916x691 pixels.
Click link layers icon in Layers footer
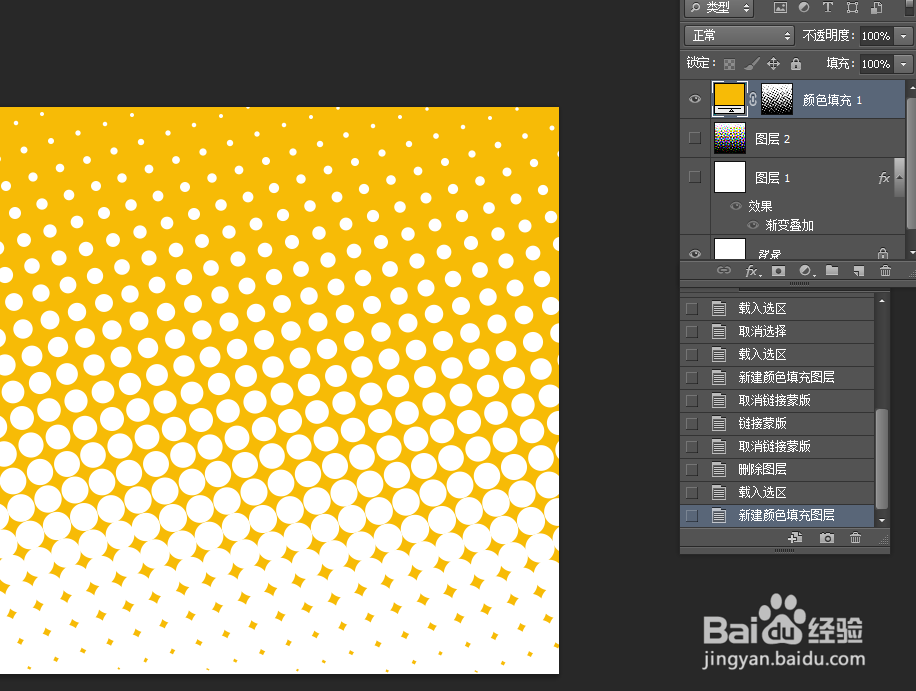724,270
